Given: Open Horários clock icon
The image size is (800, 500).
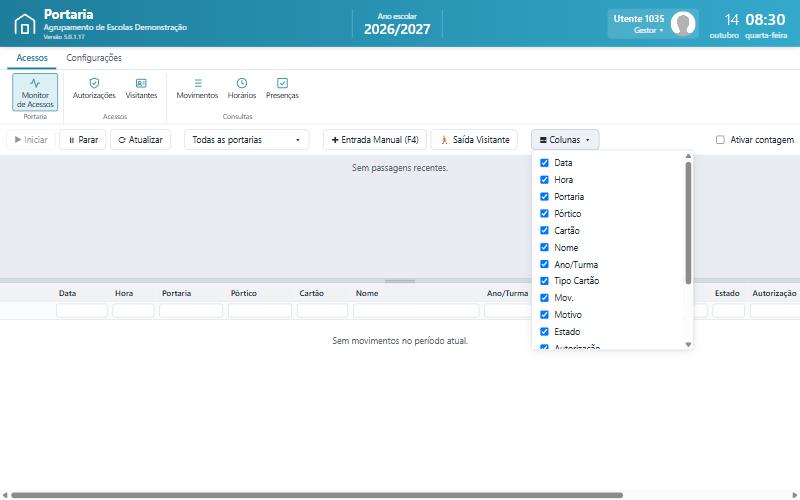Looking at the screenshot, I should click(x=242, y=83).
